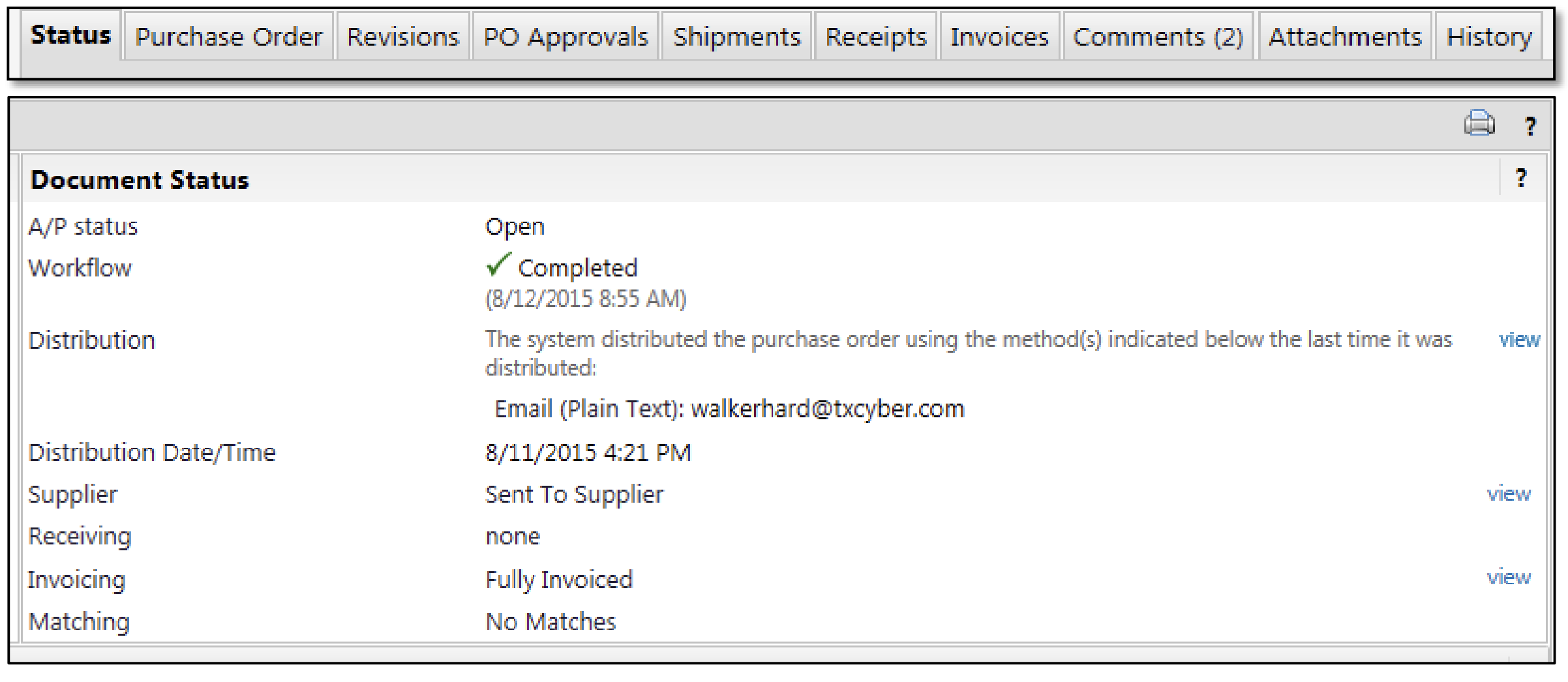Open the Revisions tab

(x=402, y=36)
